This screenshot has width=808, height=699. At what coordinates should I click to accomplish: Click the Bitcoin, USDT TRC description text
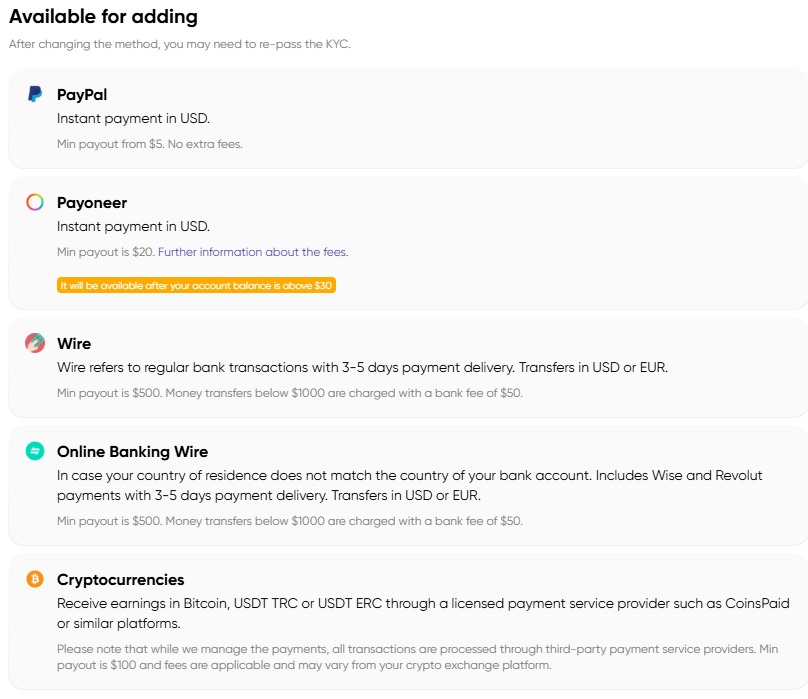pos(420,603)
